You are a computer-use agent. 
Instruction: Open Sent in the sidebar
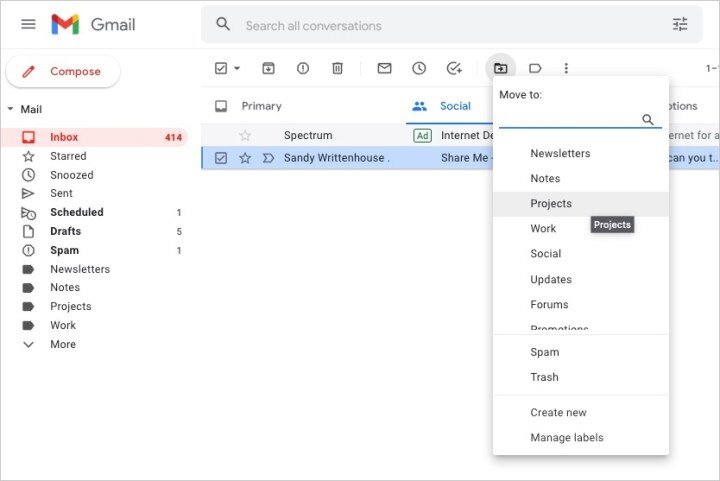click(x=94, y=193)
